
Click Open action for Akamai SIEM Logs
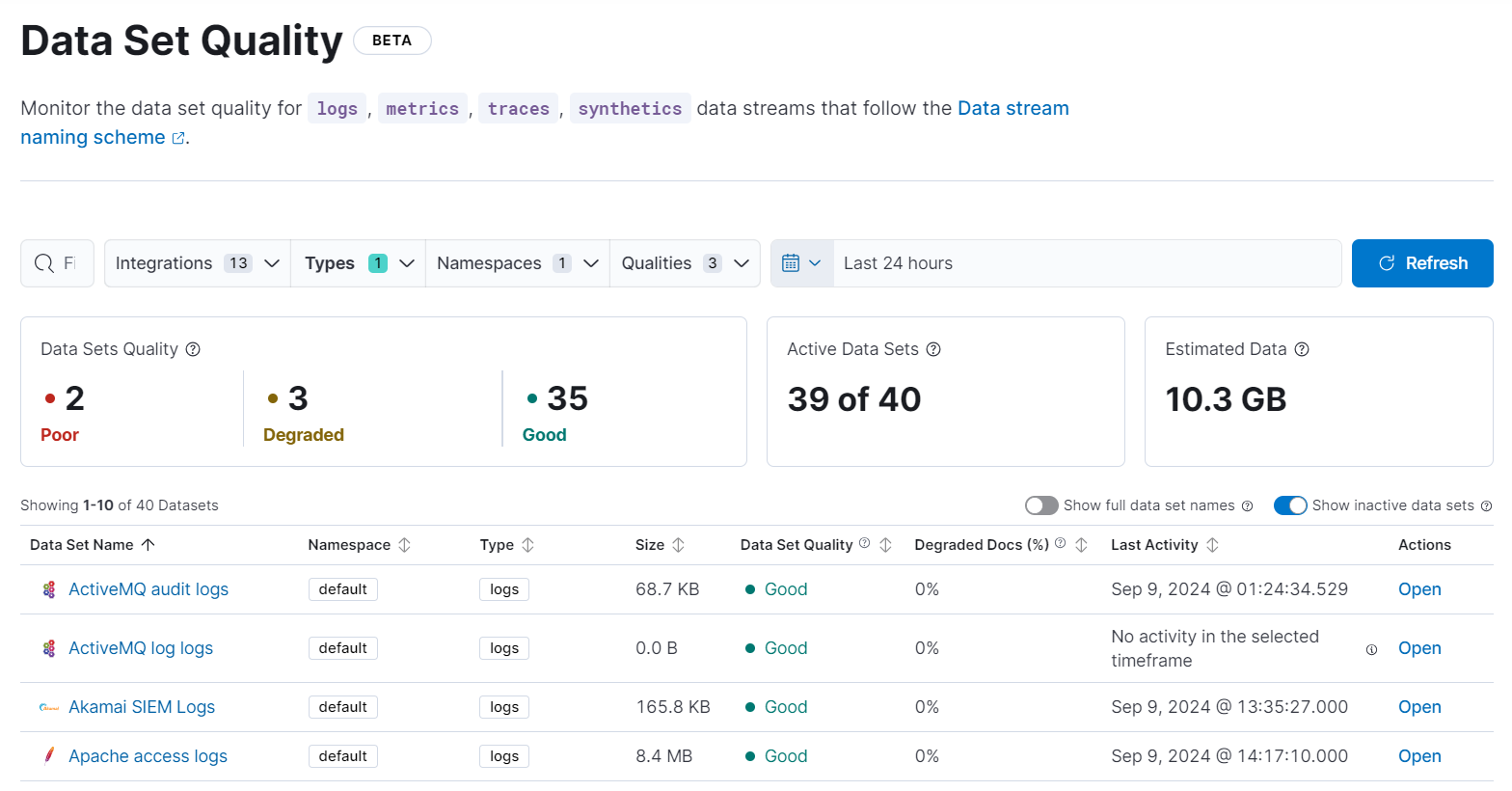click(x=1419, y=707)
